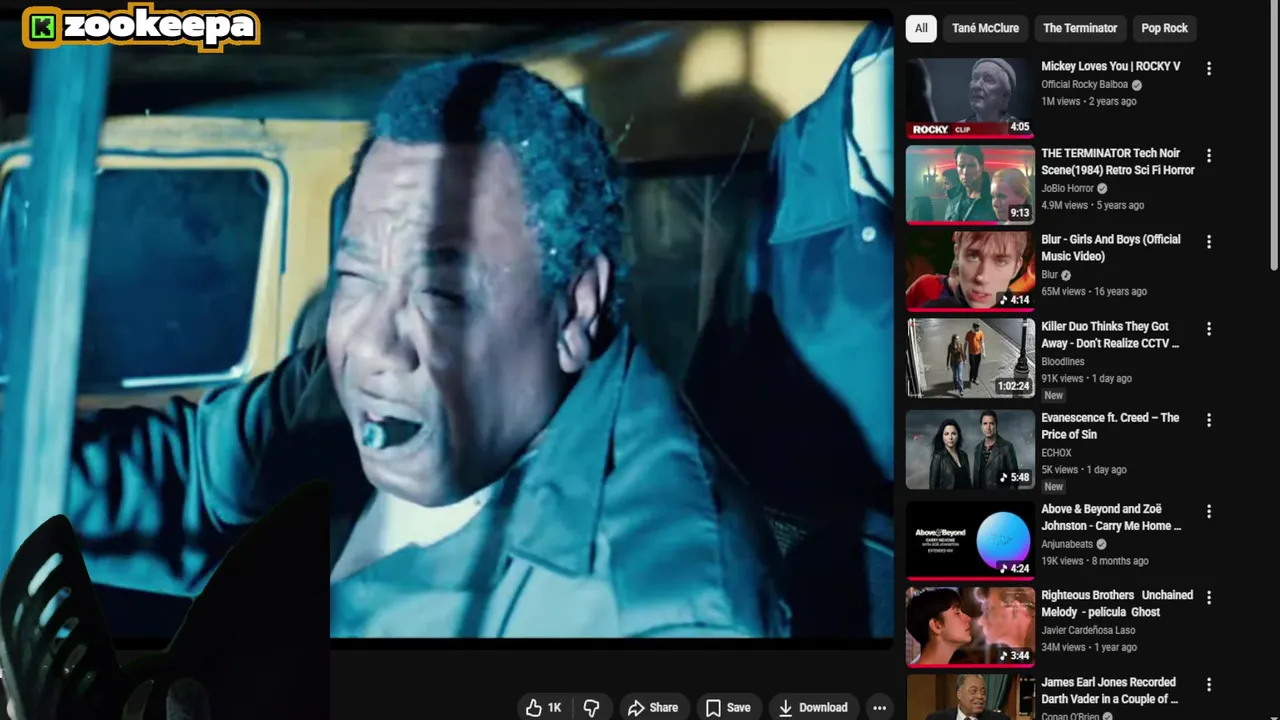Viewport: 1280px width, 720px height.
Task: Open title Mickey Loves You | ROCKY V
Action: click(1111, 66)
